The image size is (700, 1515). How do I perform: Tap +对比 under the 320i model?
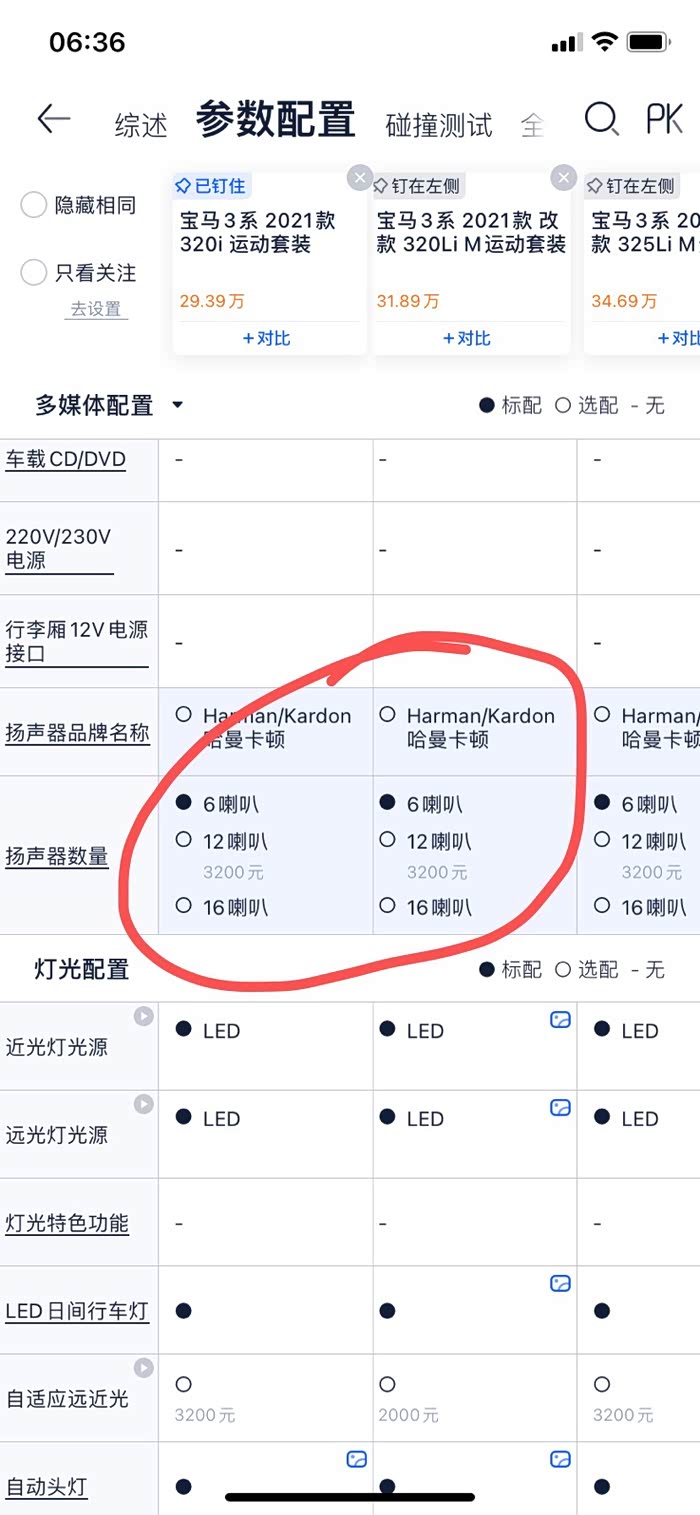tap(266, 338)
